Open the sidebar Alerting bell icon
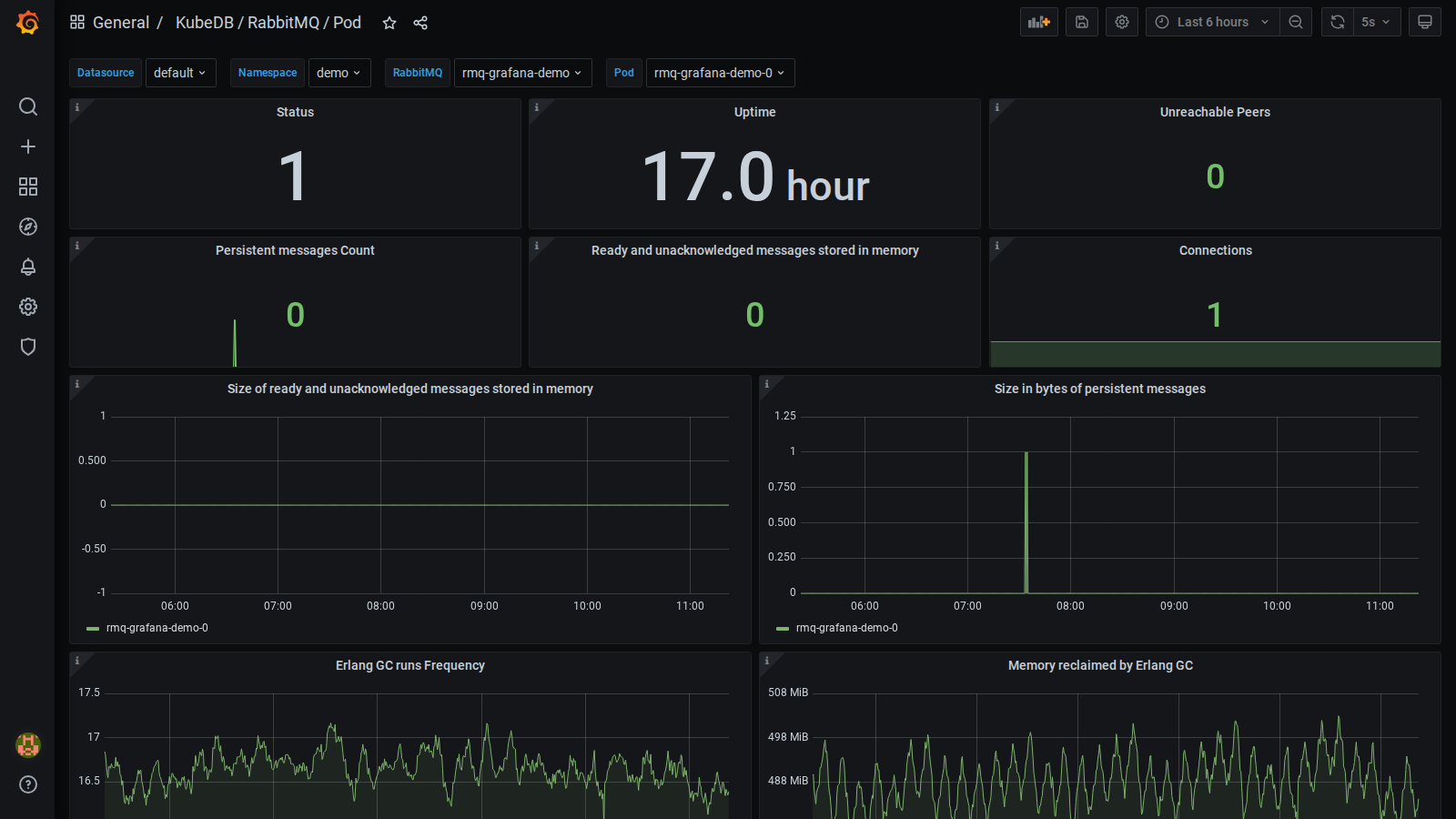Screen dimensions: 1456x819 click(x=28, y=267)
